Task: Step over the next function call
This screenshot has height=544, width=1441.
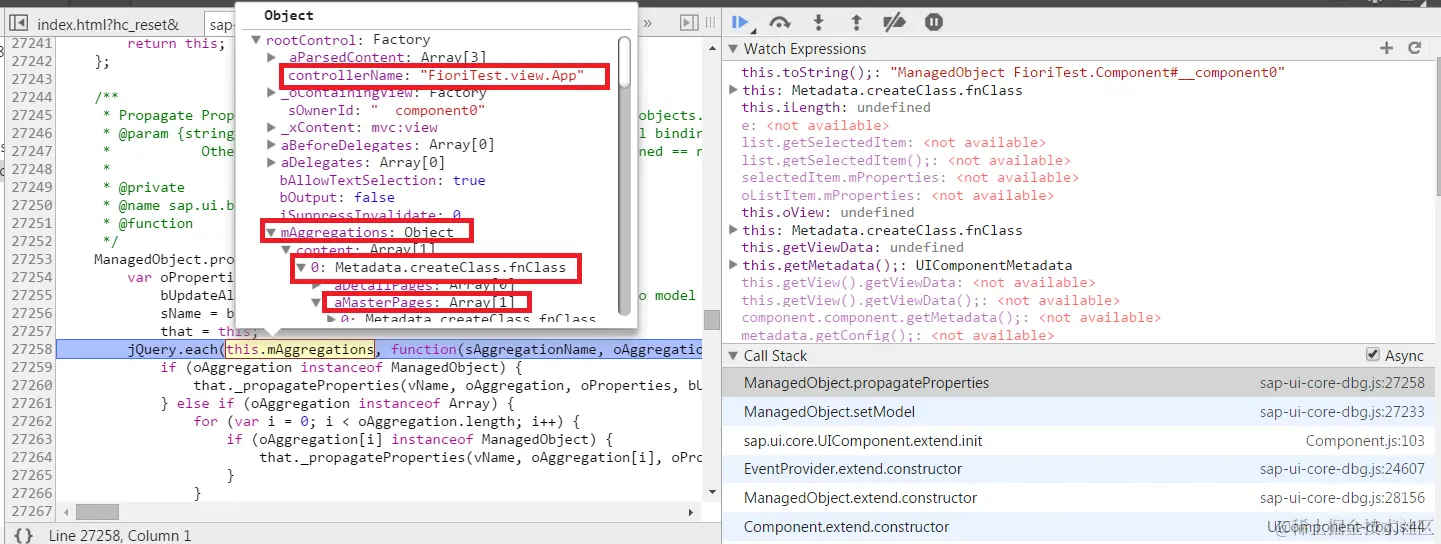Action: (x=780, y=22)
